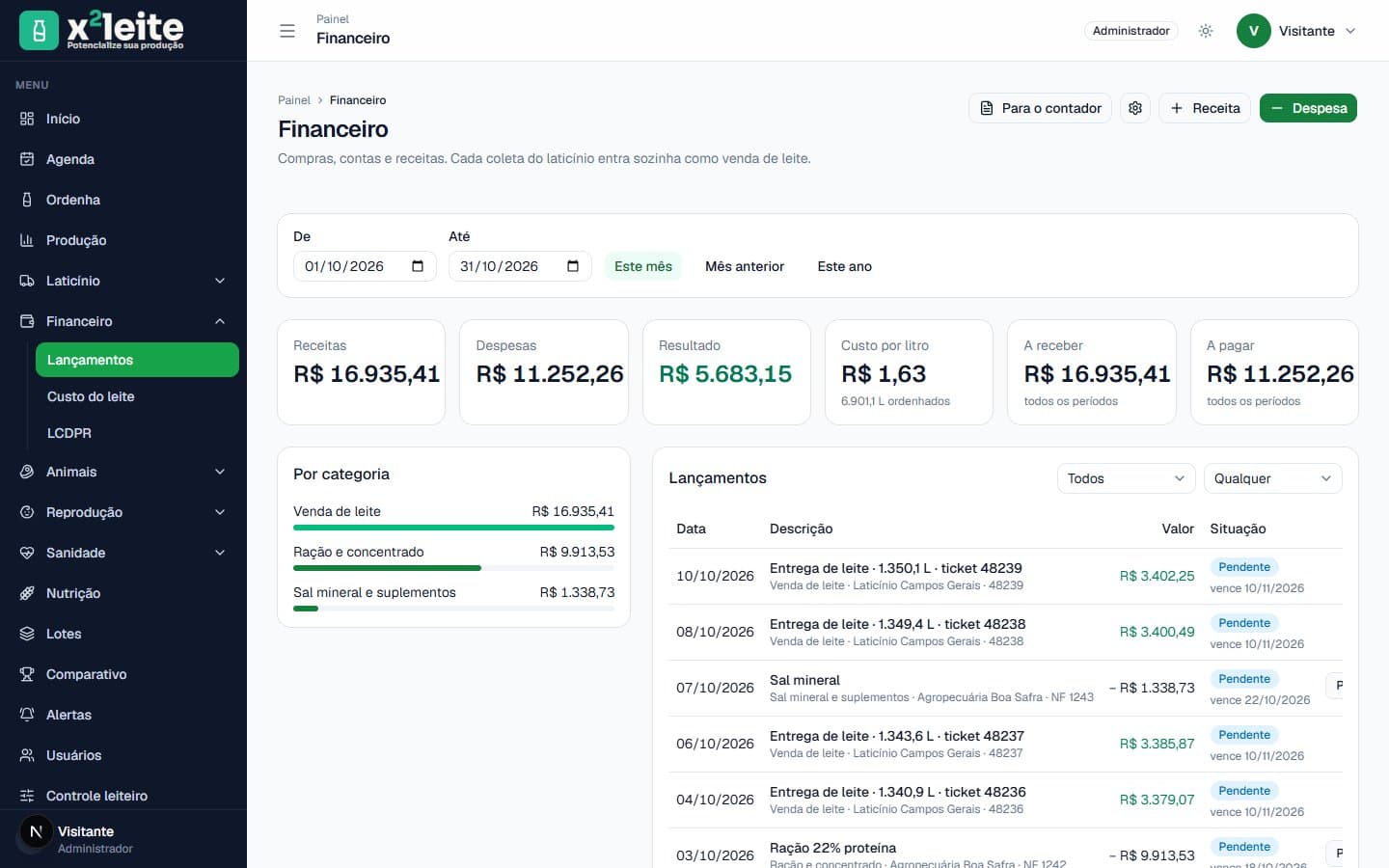Open the calendar picker in Até field
The height and width of the screenshot is (868, 1389).
[573, 266]
